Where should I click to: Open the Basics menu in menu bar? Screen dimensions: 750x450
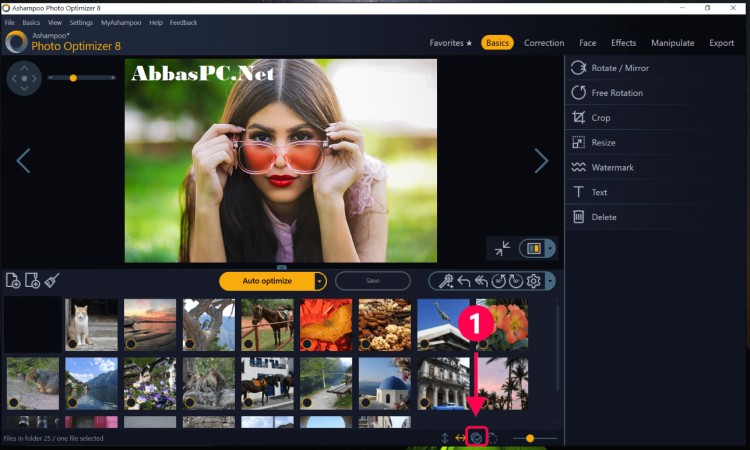[31, 22]
